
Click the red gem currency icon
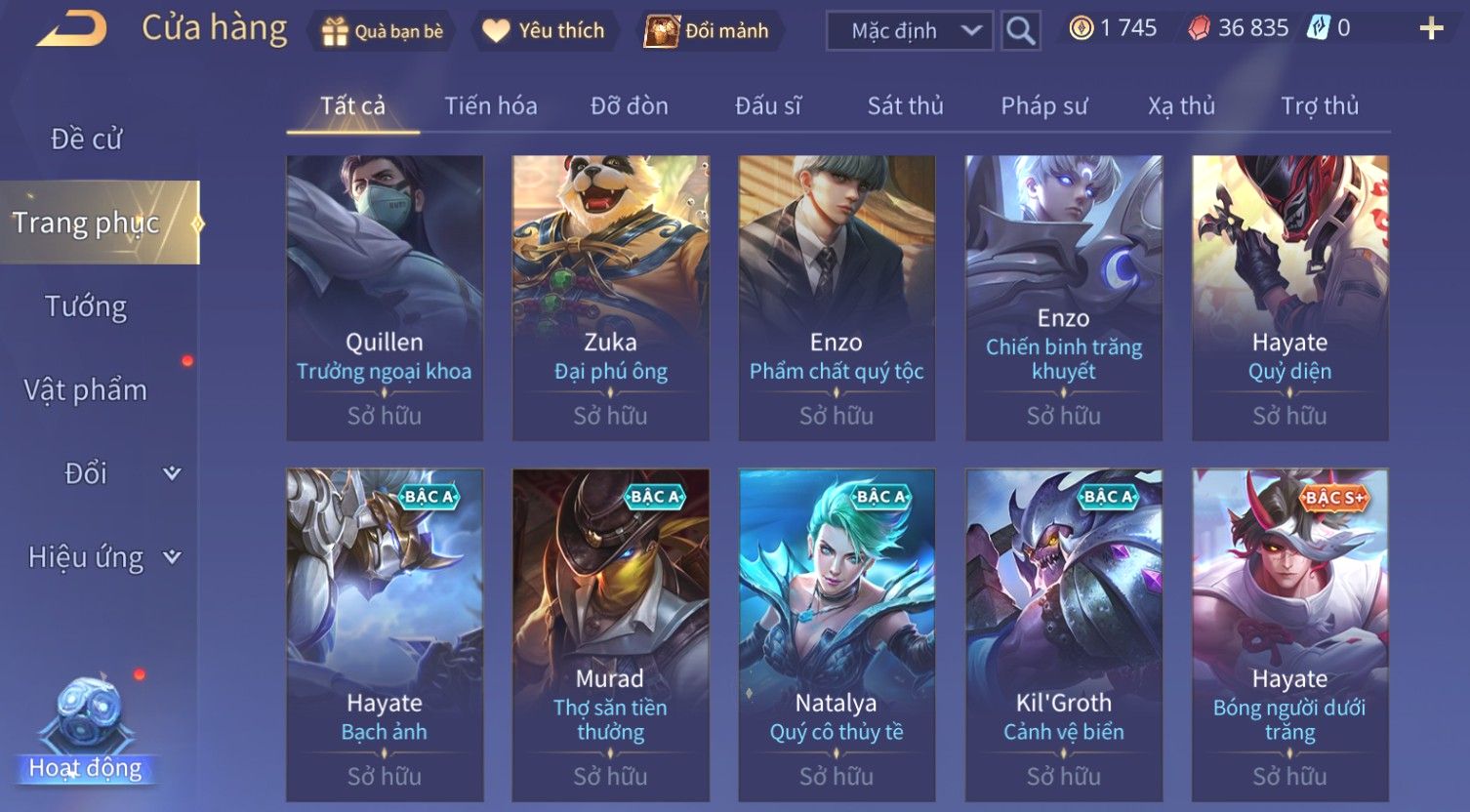(1199, 28)
